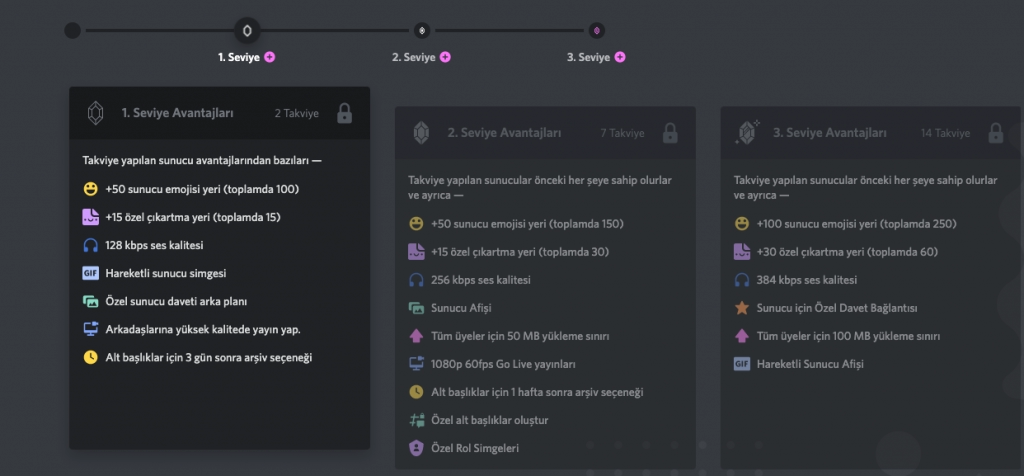Click text Sunucu için Özel Davet Bağlantısı
The width and height of the screenshot is (1024, 476).
(837, 308)
